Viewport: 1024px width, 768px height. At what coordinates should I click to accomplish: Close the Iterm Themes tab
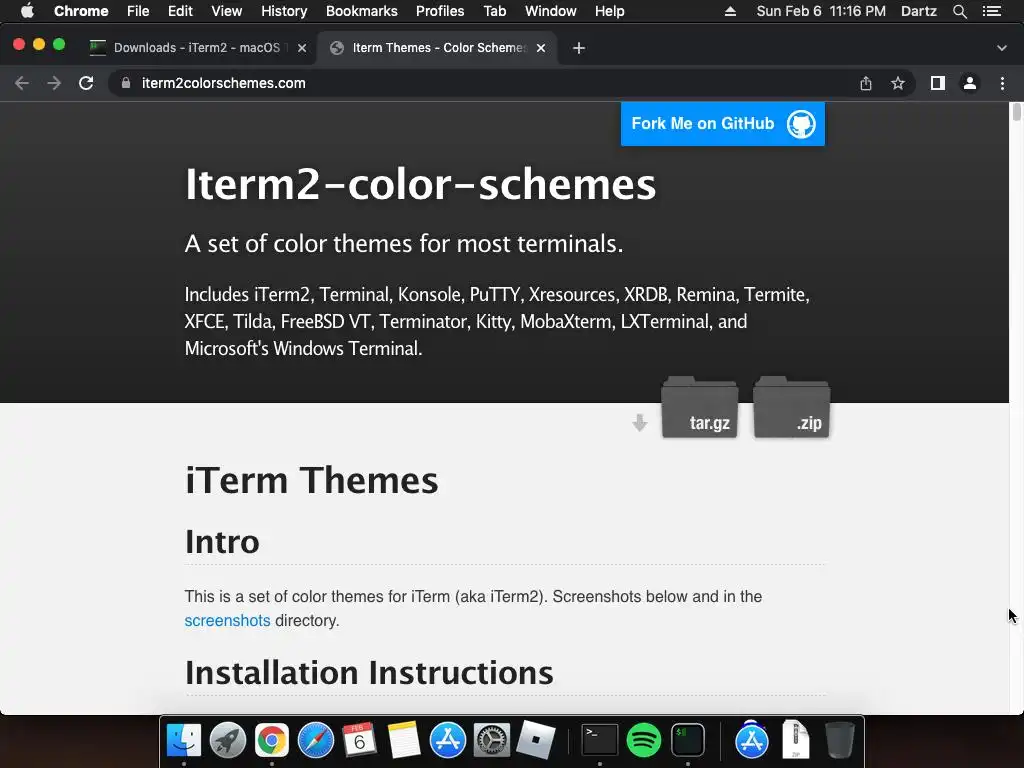[x=541, y=48]
